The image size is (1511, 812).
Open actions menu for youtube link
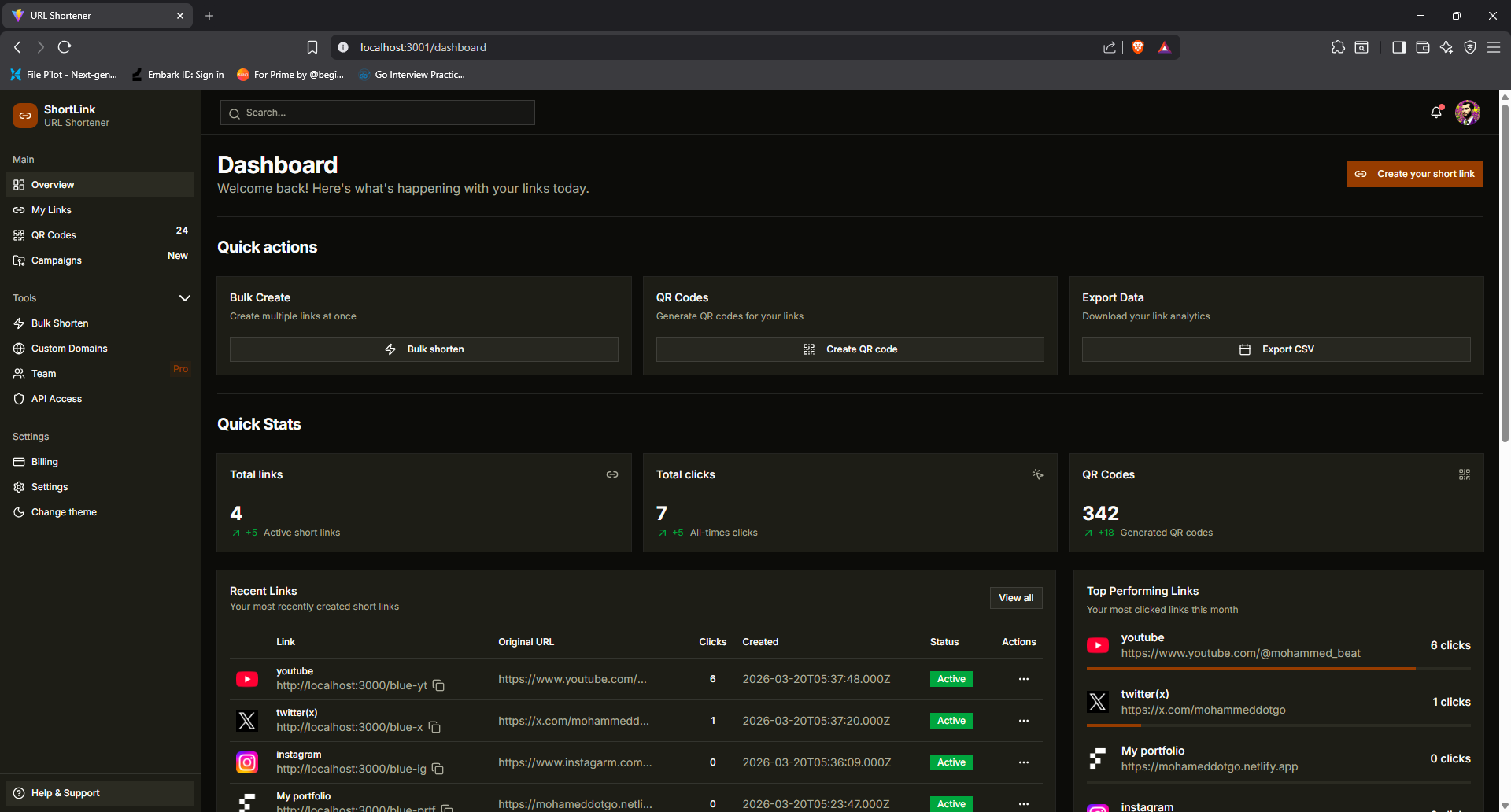click(1023, 679)
